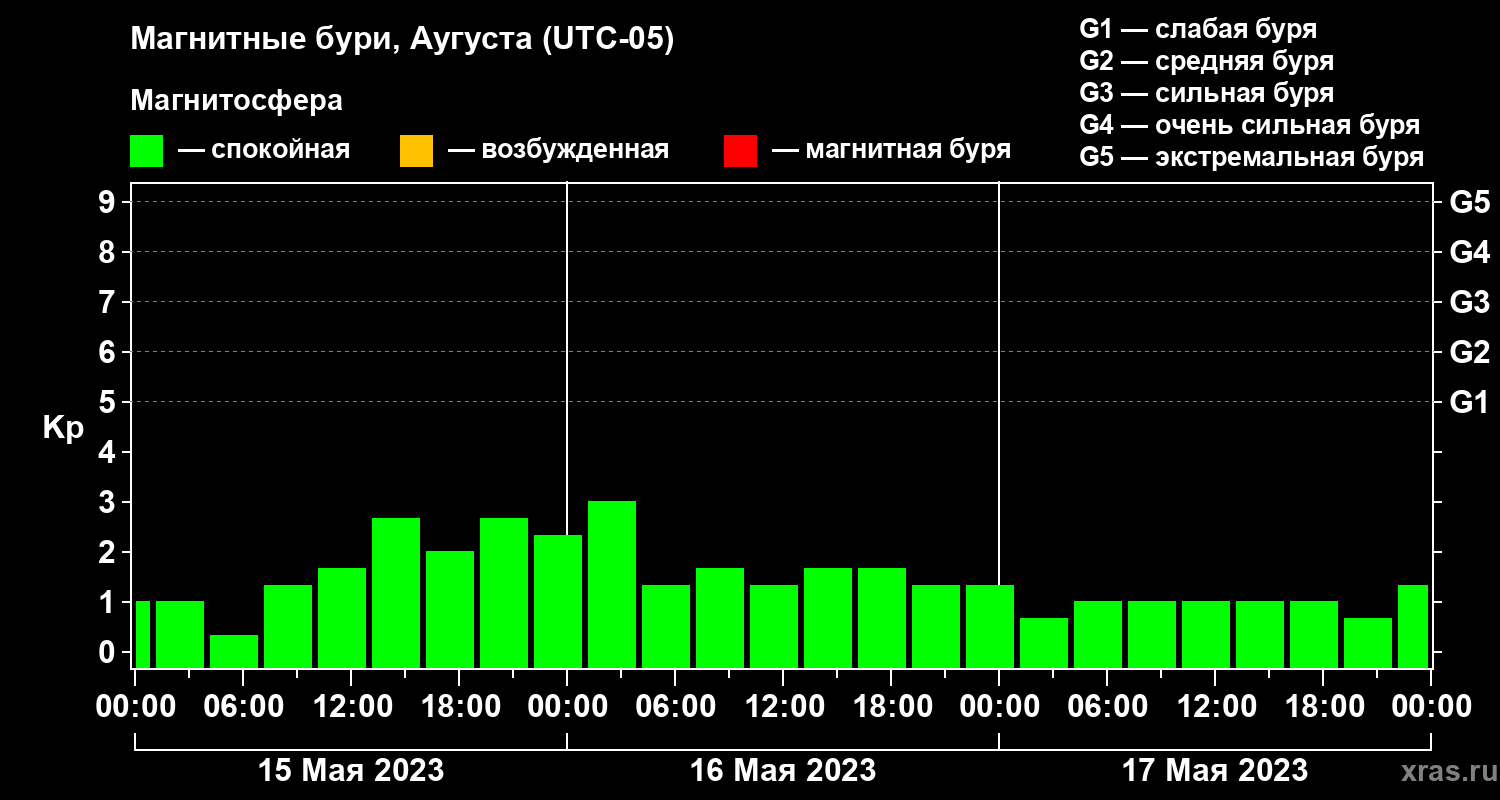Click the narrow first bar at 15 Мая 00:00
The width and height of the screenshot is (1500, 800).
(142, 634)
